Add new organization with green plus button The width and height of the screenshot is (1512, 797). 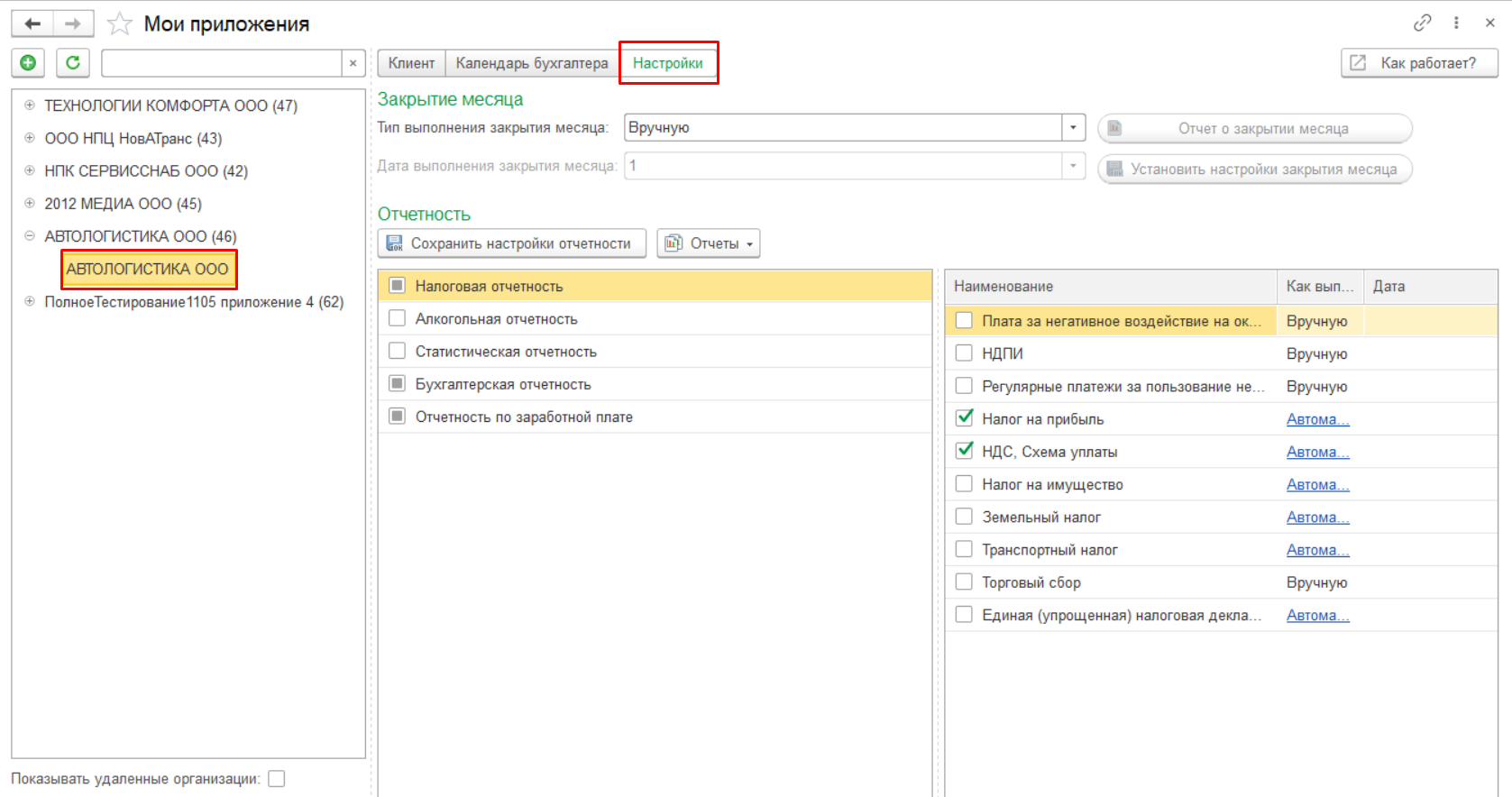pos(28,63)
